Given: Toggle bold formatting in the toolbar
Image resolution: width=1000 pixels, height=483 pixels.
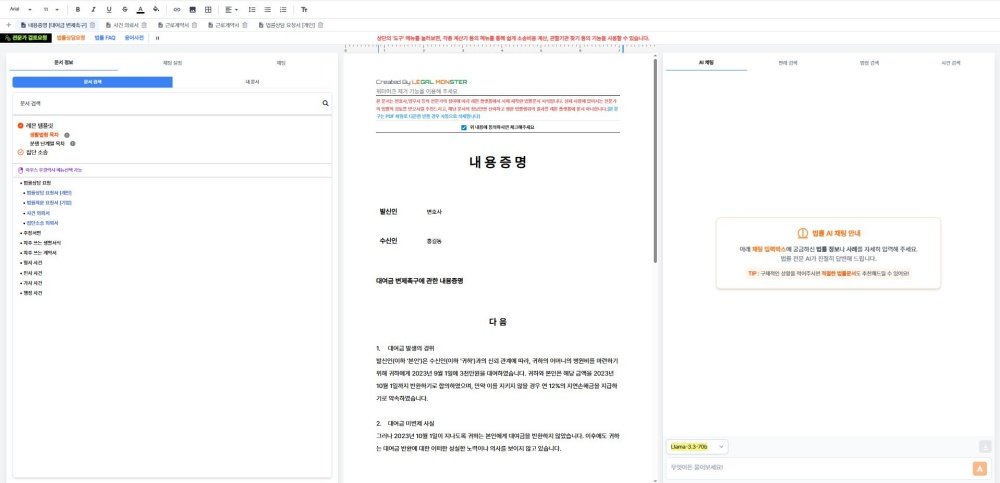Looking at the screenshot, I should click(x=78, y=9).
